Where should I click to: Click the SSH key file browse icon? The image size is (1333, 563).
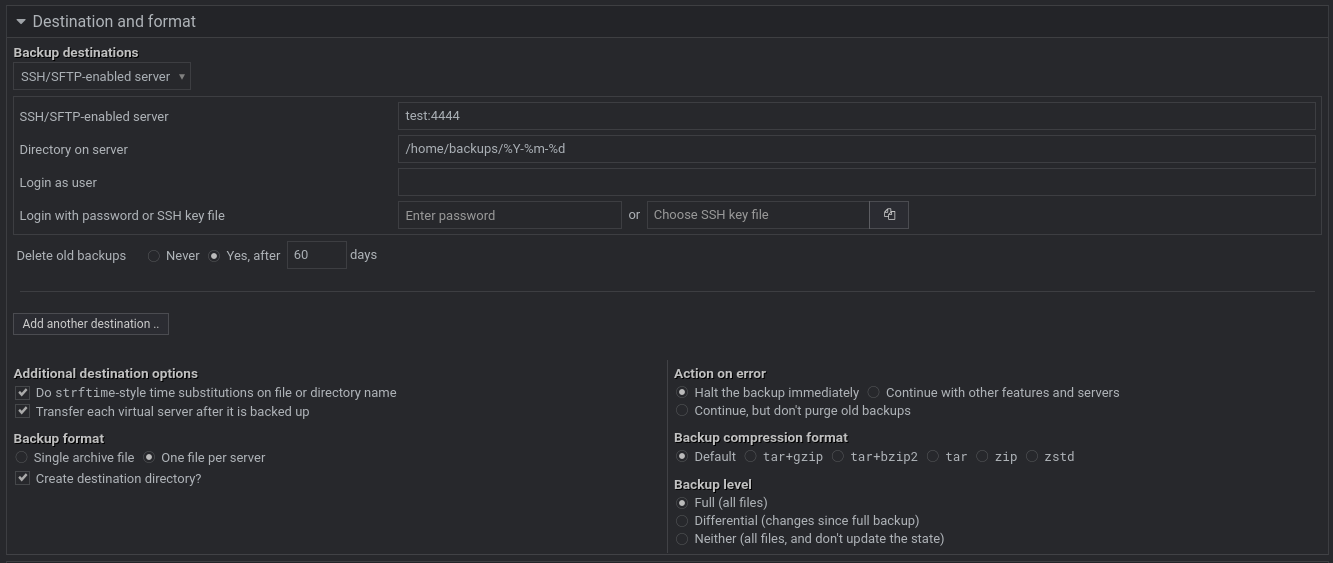coord(889,215)
